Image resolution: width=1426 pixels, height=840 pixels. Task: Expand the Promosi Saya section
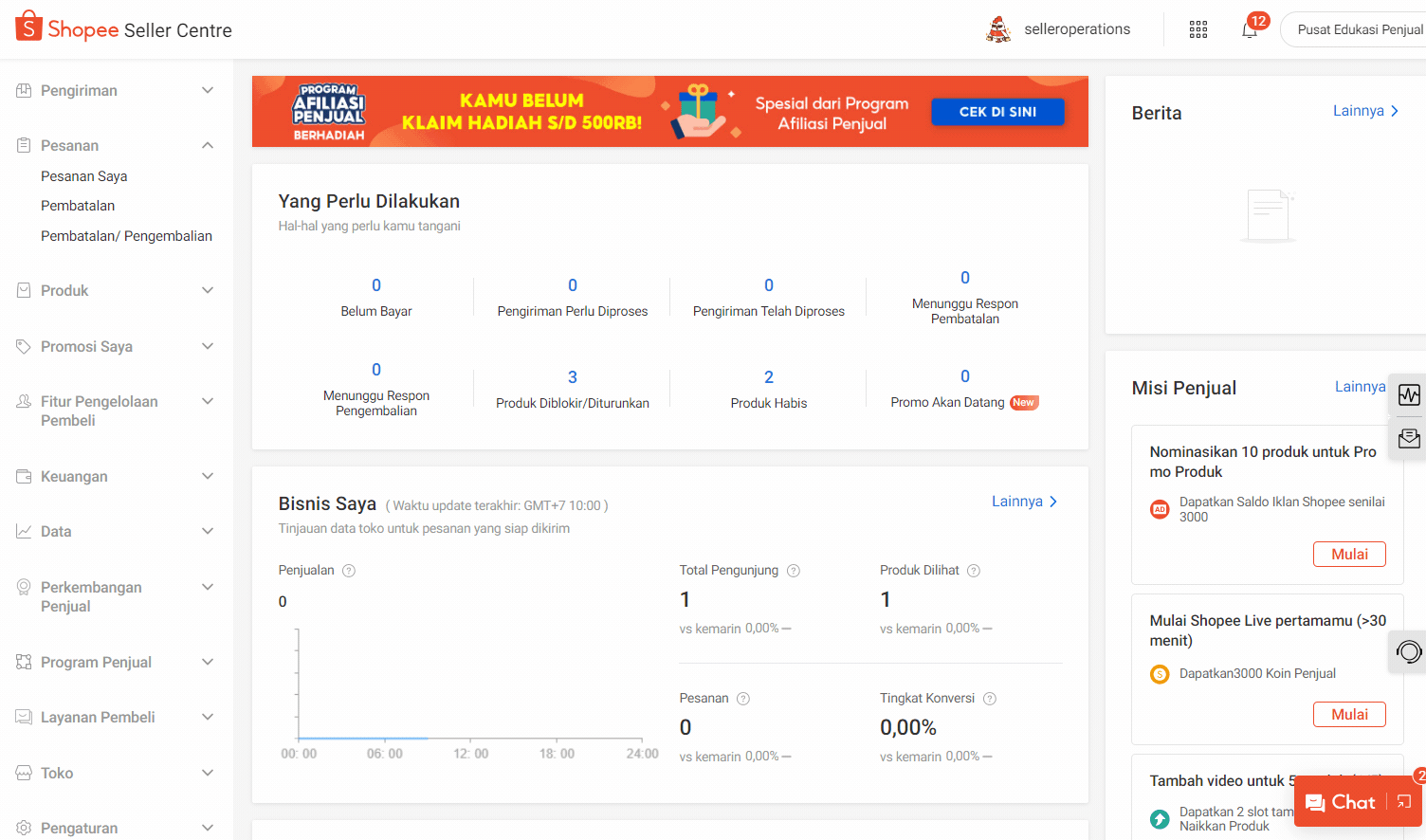tap(117, 346)
